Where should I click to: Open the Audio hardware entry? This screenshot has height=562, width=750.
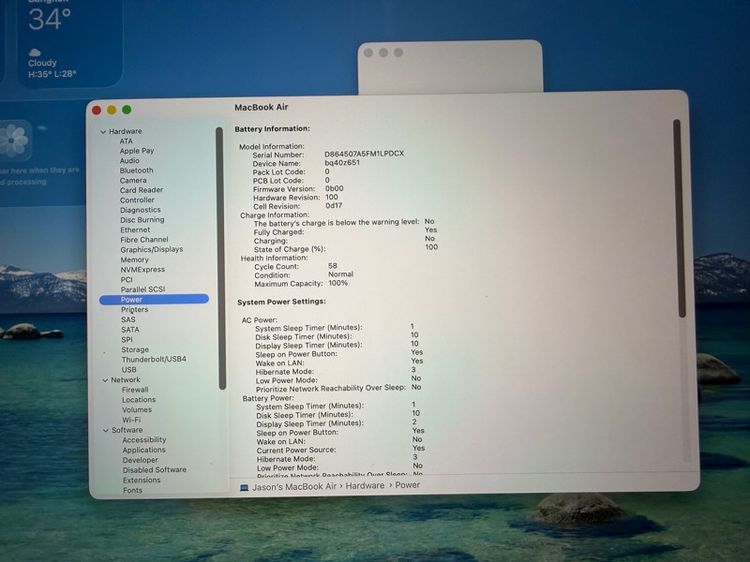click(130, 161)
